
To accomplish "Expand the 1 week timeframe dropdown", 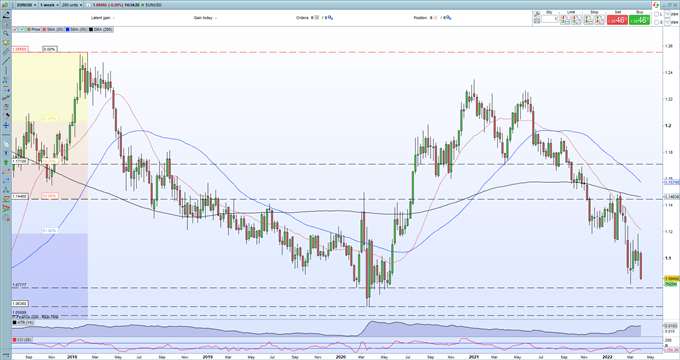I will pos(49,5).
